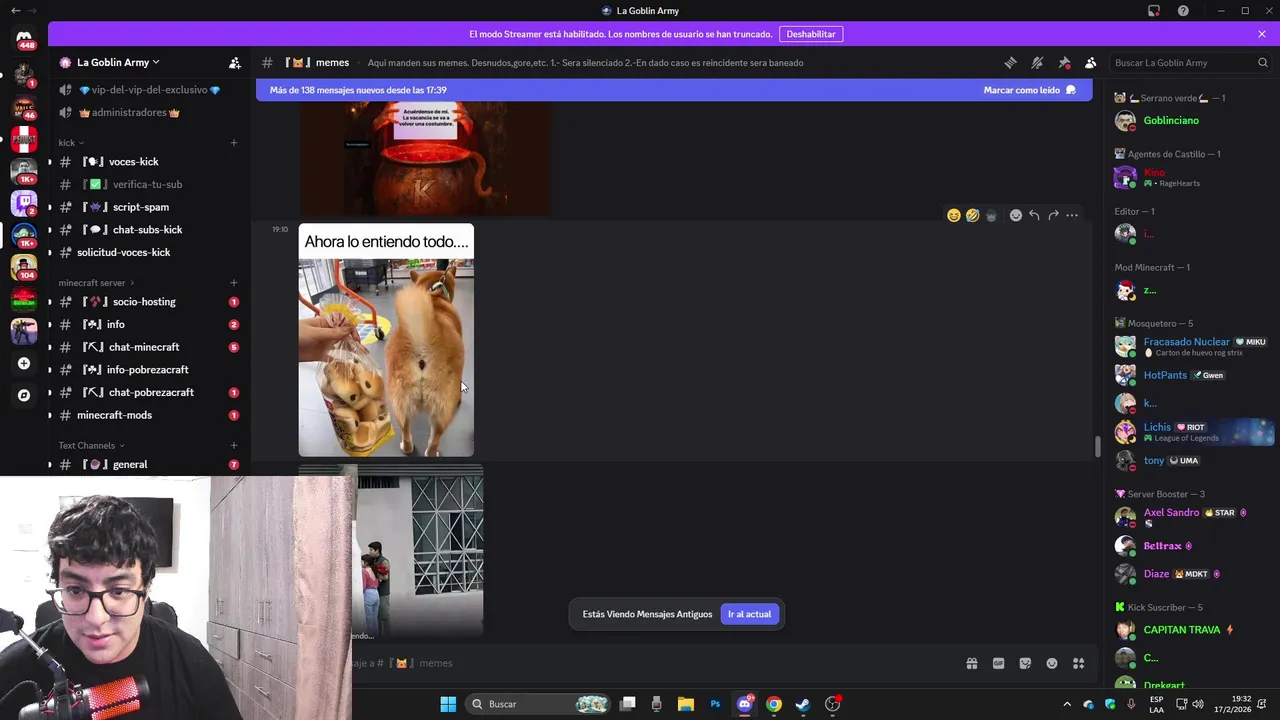
Task: React with grinning emoji on message
Action: 954,215
